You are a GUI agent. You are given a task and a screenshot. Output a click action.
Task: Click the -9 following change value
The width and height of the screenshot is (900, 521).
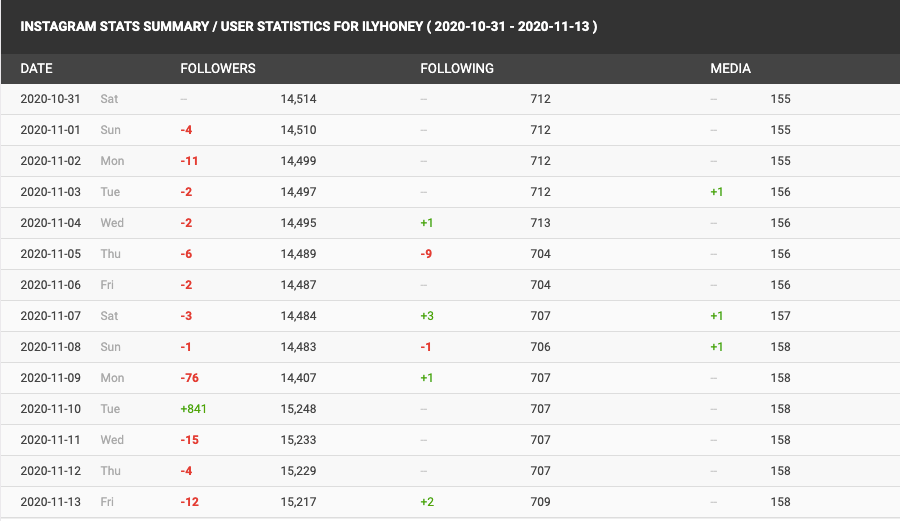pos(426,254)
